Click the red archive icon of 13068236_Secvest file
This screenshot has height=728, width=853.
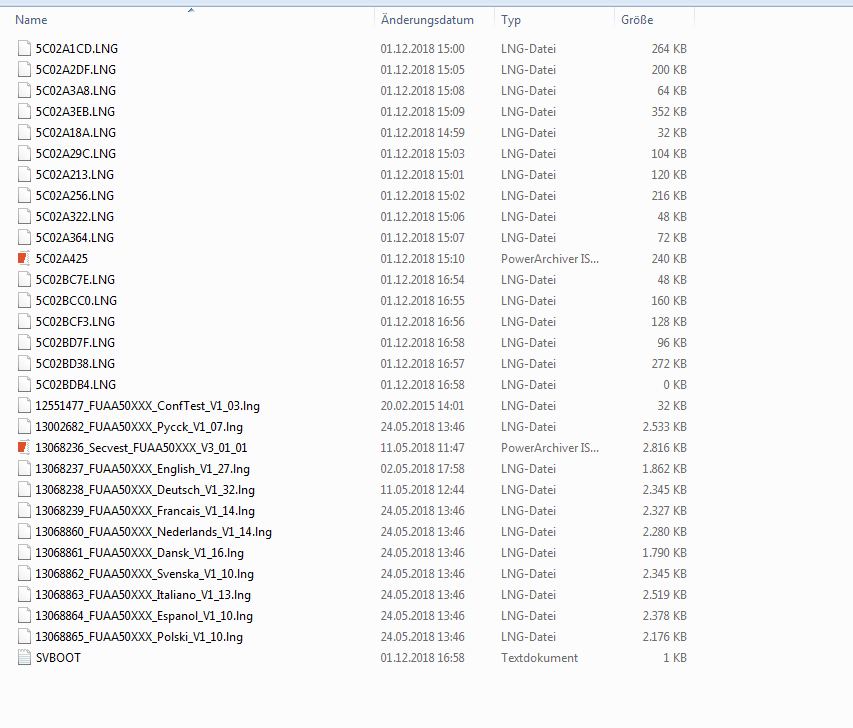click(25, 448)
